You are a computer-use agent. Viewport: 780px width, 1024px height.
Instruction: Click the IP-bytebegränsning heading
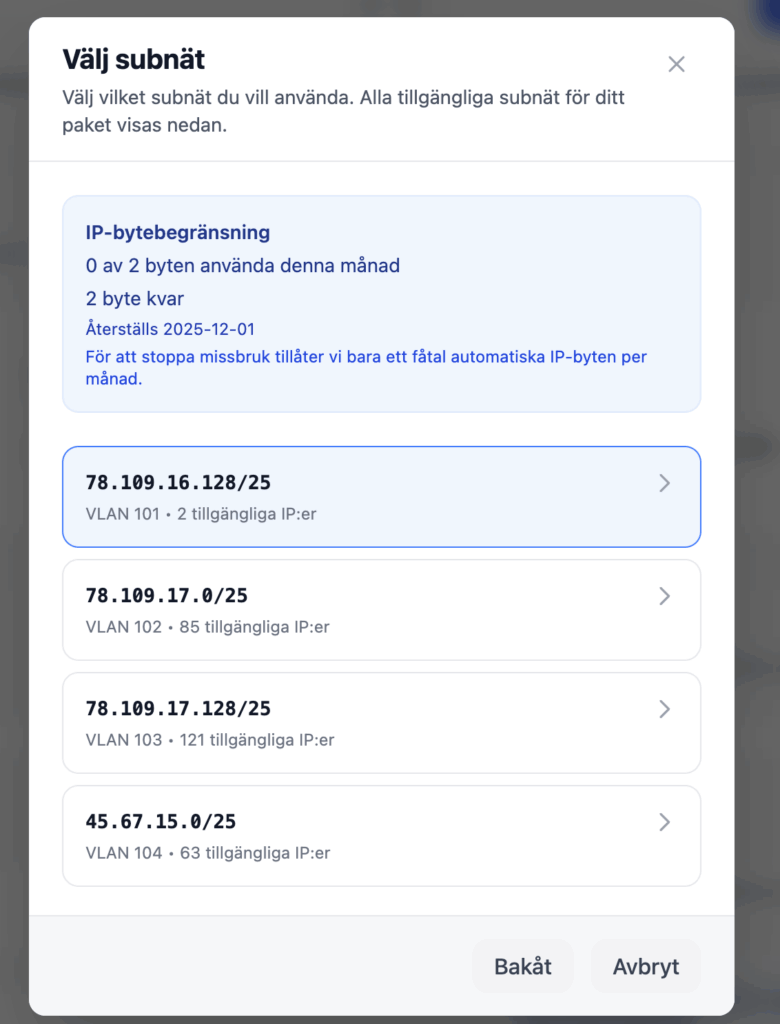[x=178, y=233]
